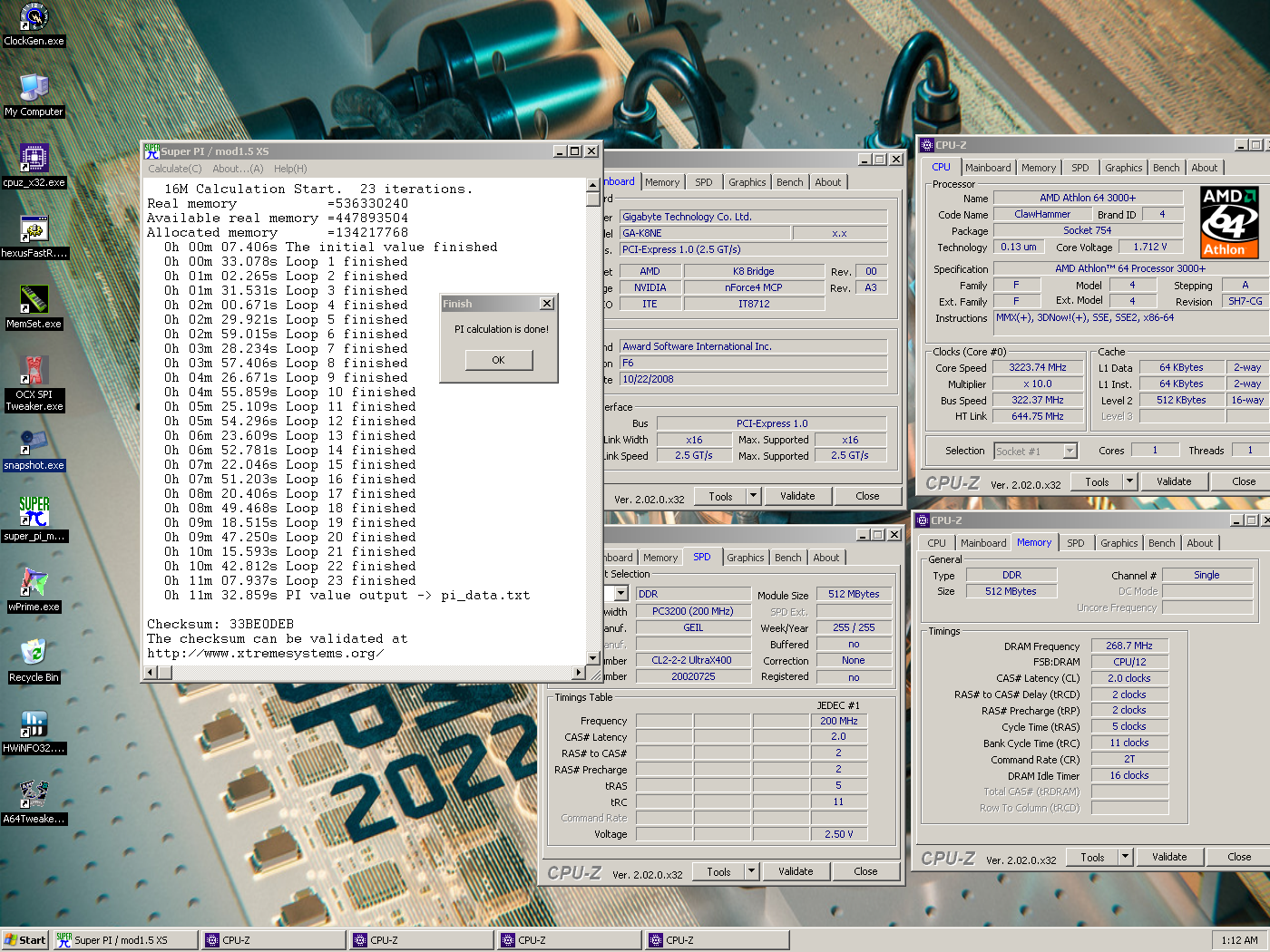Screen dimensions: 1270x952
Task: Click the Checksum: 33BE0DEB line
Action: click(x=220, y=624)
